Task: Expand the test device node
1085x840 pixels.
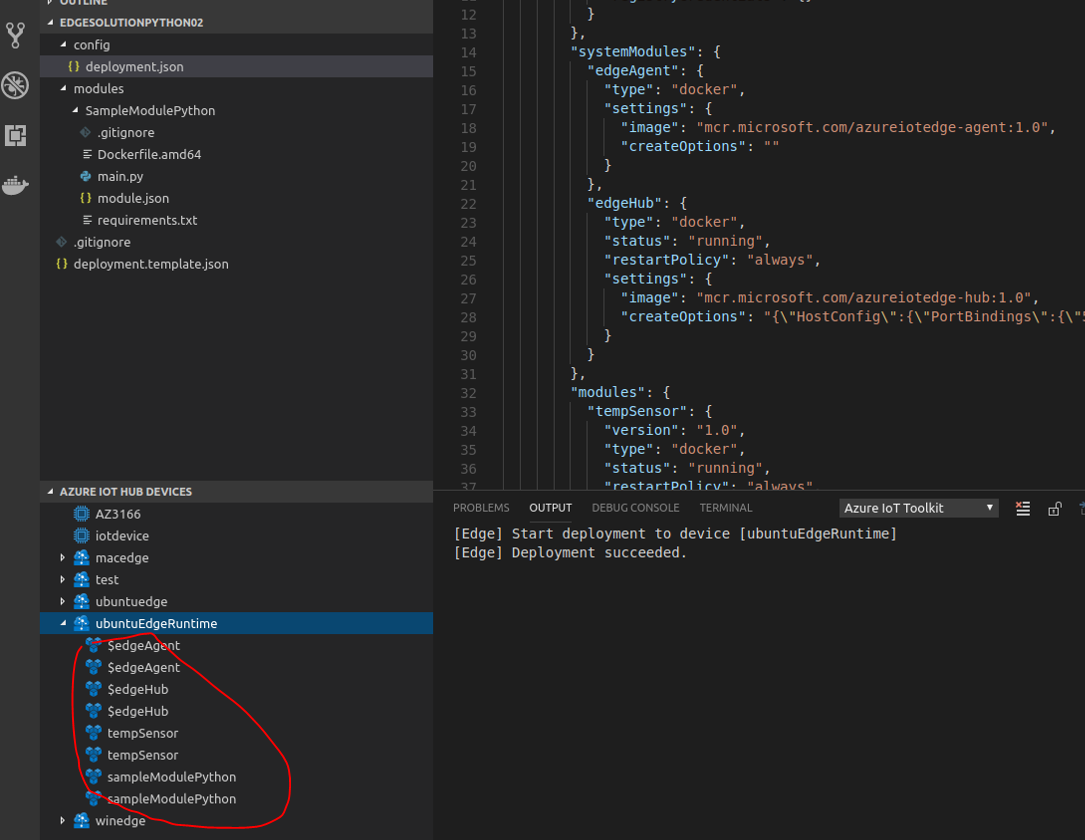Action: point(63,580)
